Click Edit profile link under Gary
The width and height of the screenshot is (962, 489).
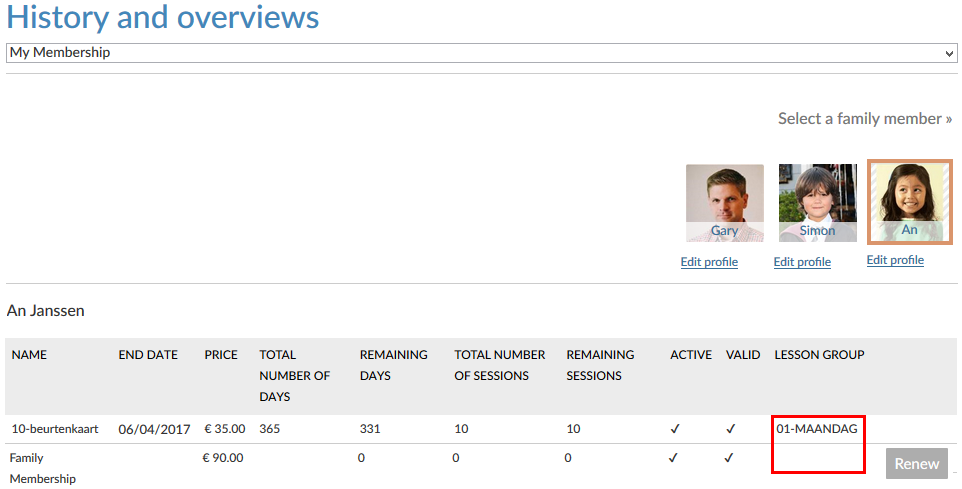pyautogui.click(x=709, y=262)
